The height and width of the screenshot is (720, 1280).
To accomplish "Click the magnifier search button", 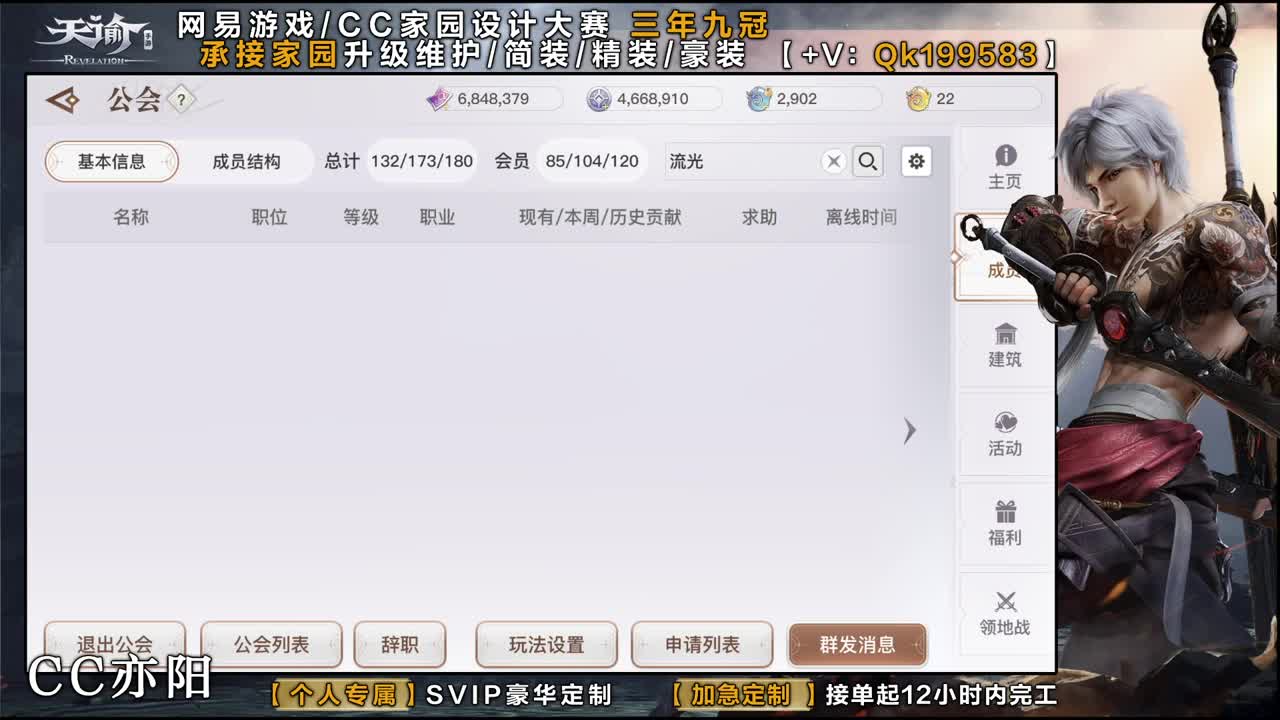I will (x=868, y=162).
